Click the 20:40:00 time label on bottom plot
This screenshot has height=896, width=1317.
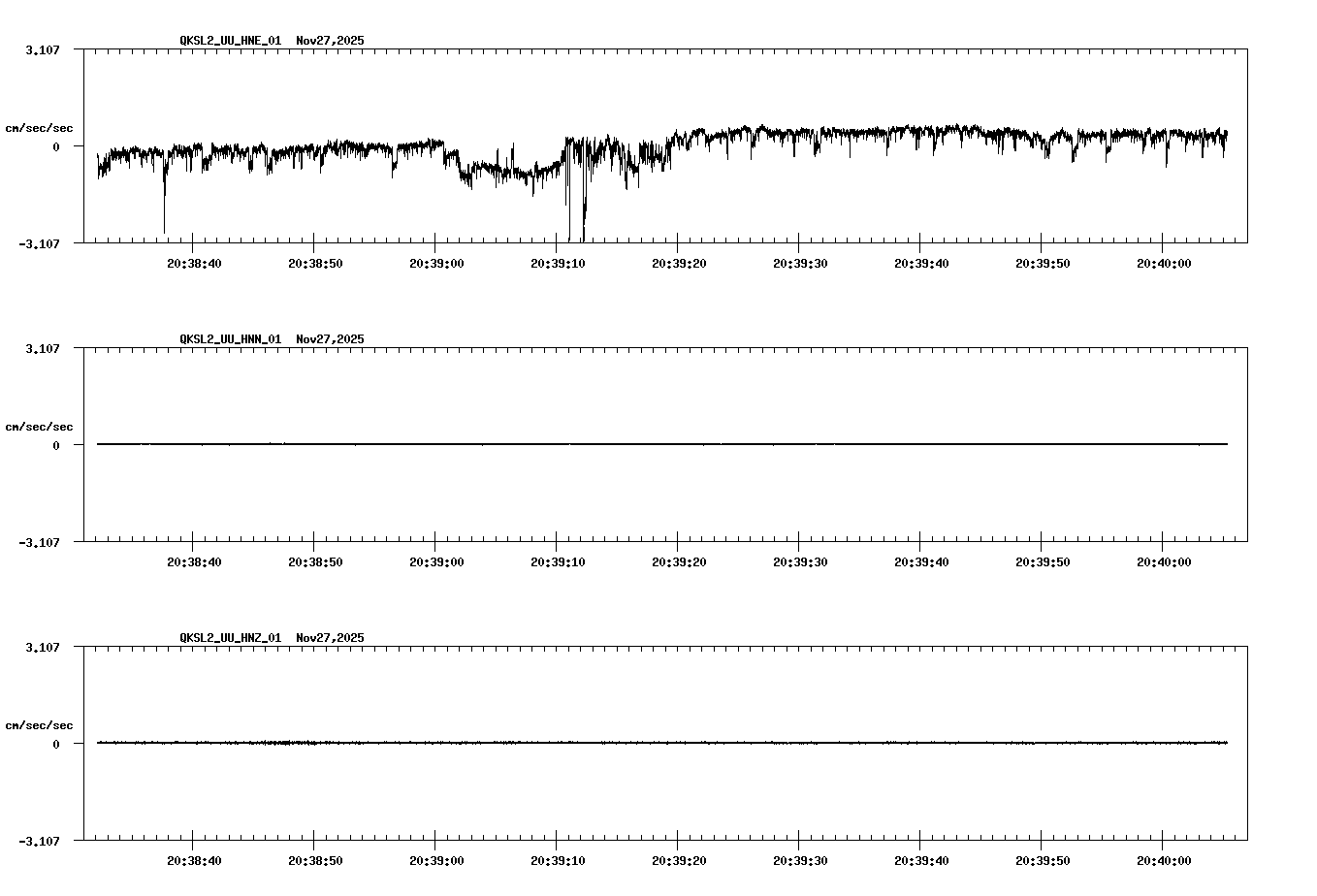tap(1165, 859)
